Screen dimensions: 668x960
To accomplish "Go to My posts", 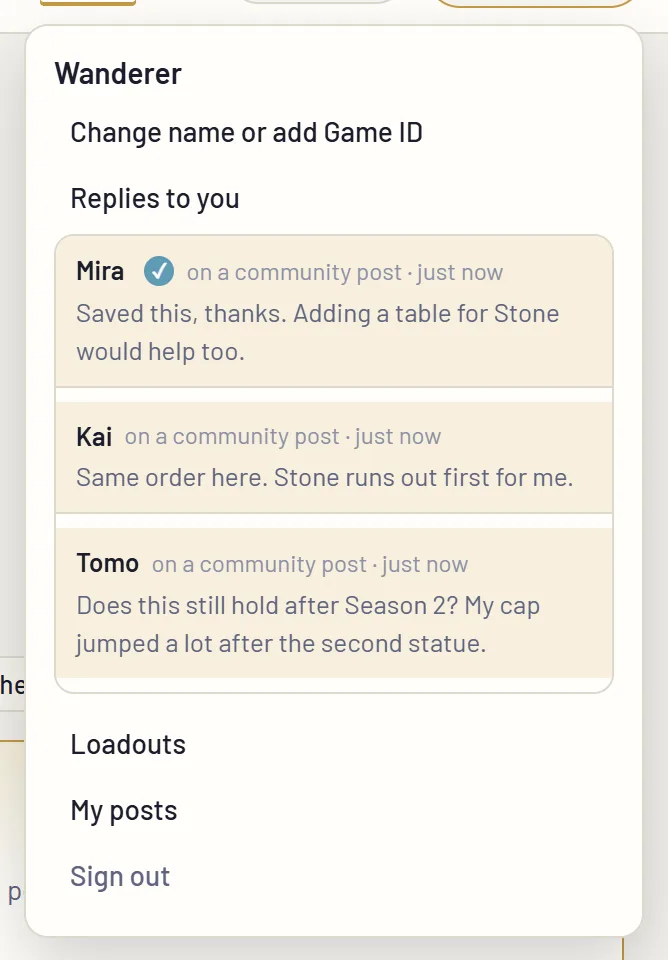I will click(x=124, y=811).
